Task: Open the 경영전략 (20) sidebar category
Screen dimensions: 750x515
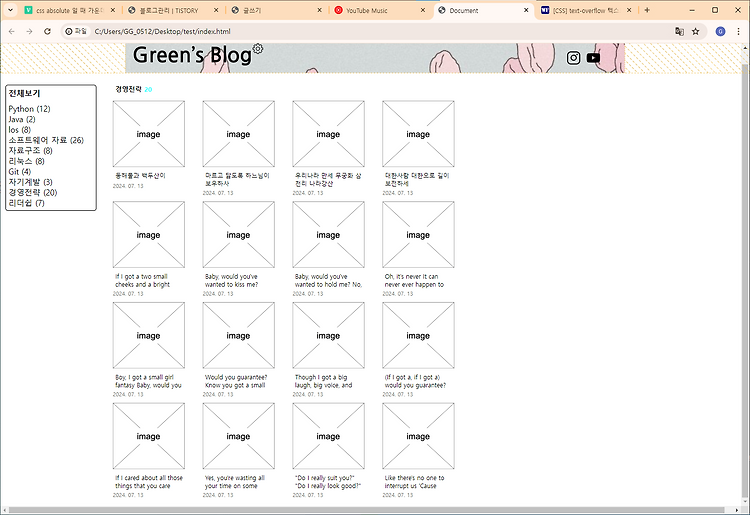Action: 33,193
